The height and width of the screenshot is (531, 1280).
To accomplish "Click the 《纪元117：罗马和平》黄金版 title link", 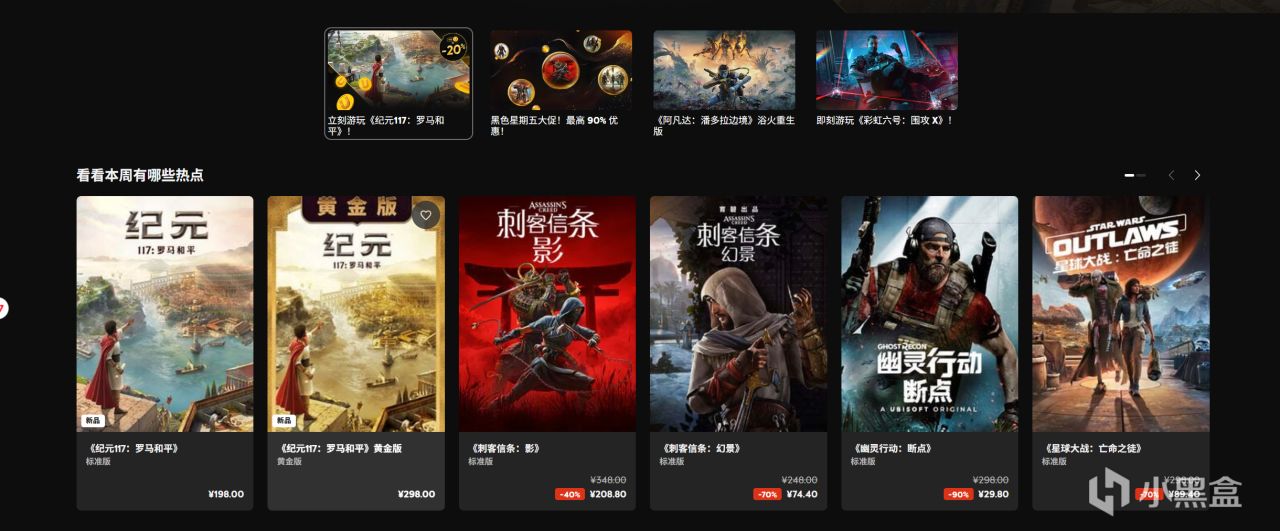I will [339, 449].
